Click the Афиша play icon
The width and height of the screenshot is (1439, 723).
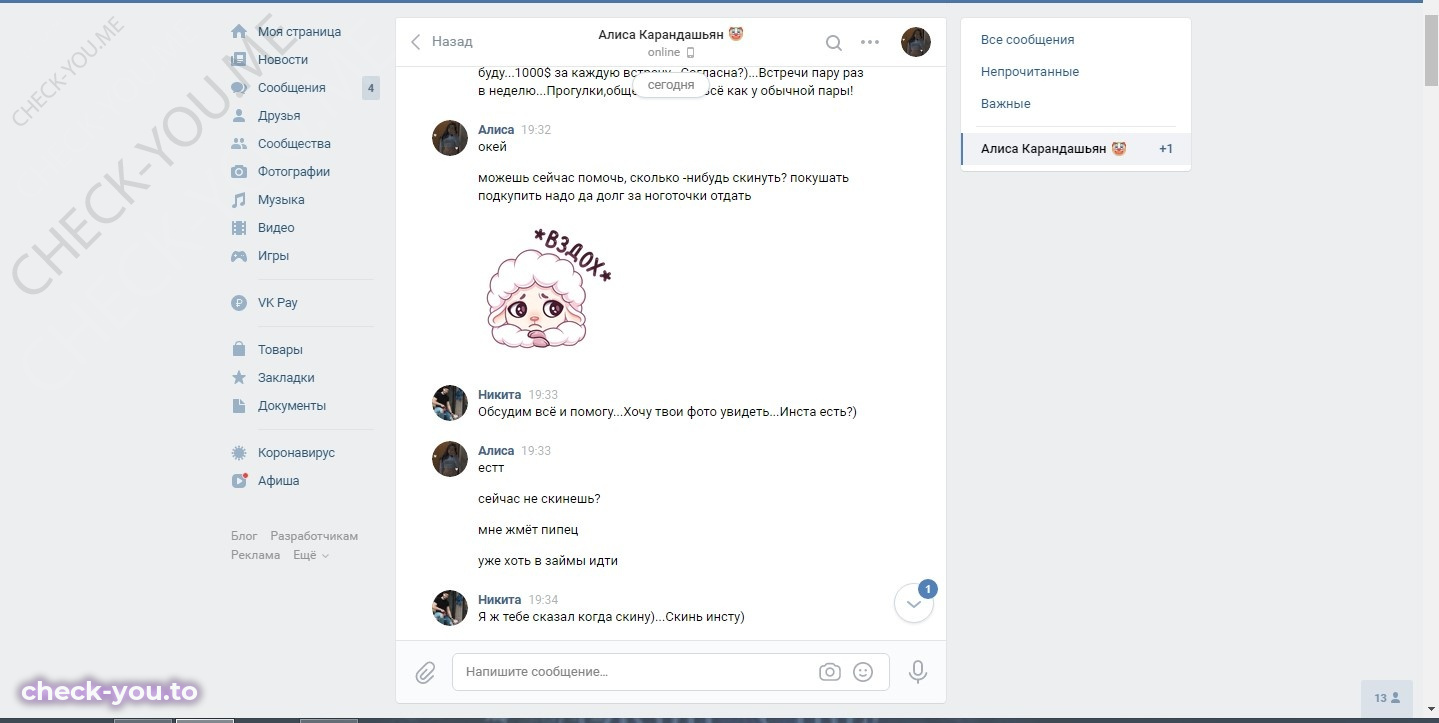click(x=239, y=481)
